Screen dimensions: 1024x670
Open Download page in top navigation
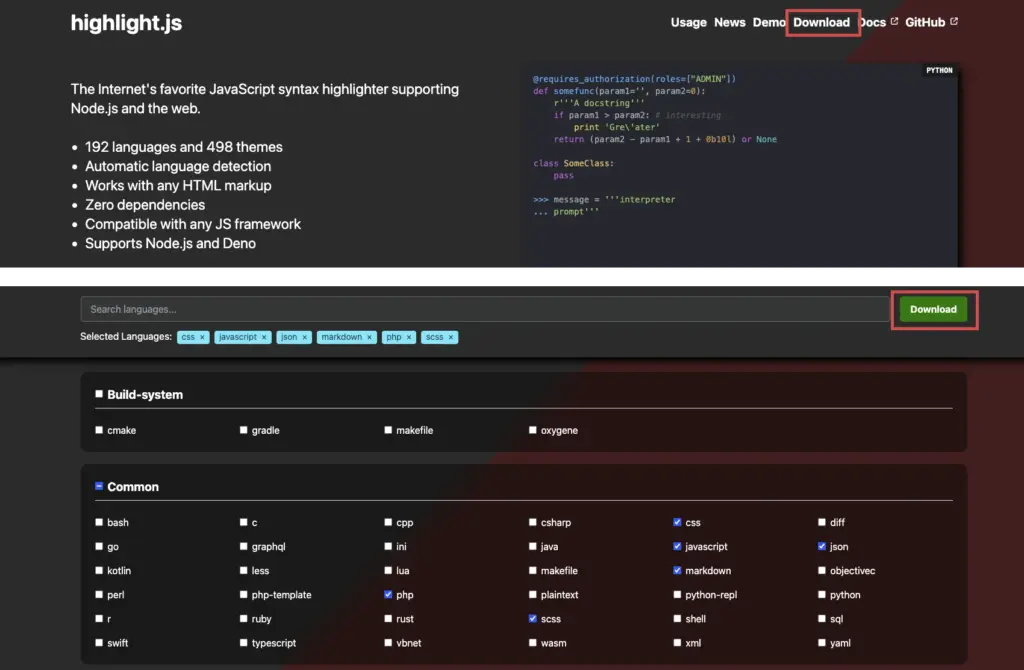click(822, 22)
